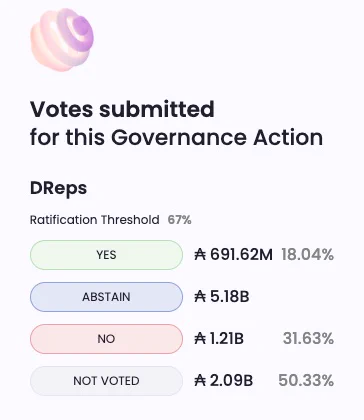Click the 18.04% YES percentage
The height and width of the screenshot is (420, 364).
[x=307, y=255]
